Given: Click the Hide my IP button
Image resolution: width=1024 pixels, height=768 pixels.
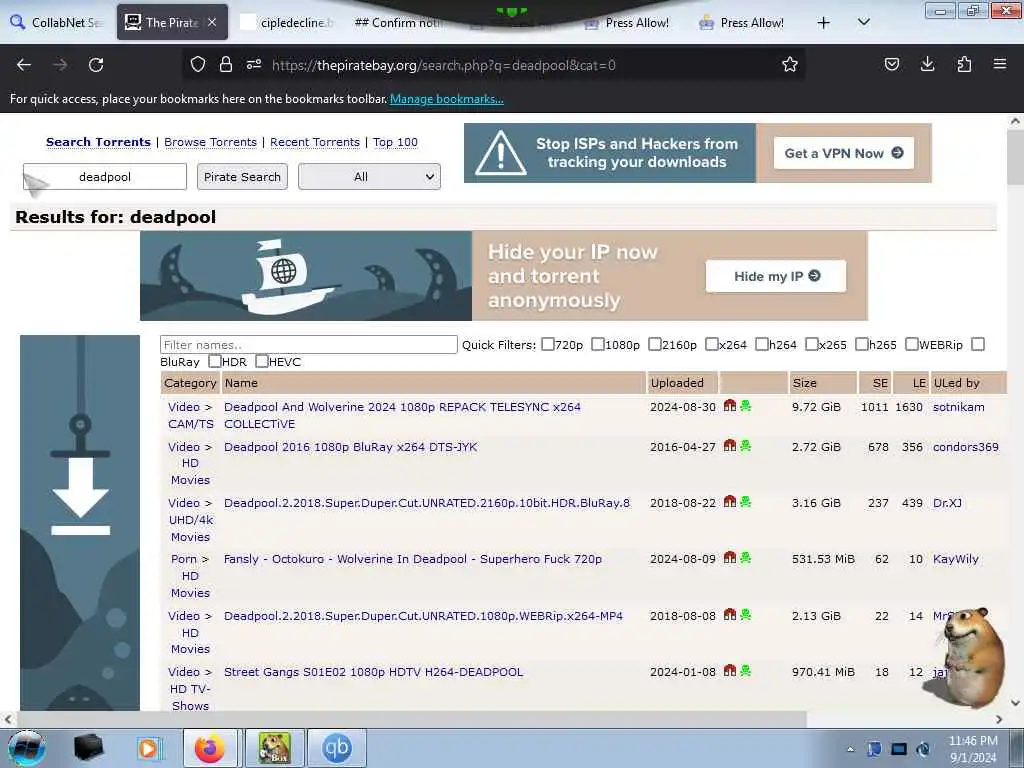Looking at the screenshot, I should click(776, 276).
